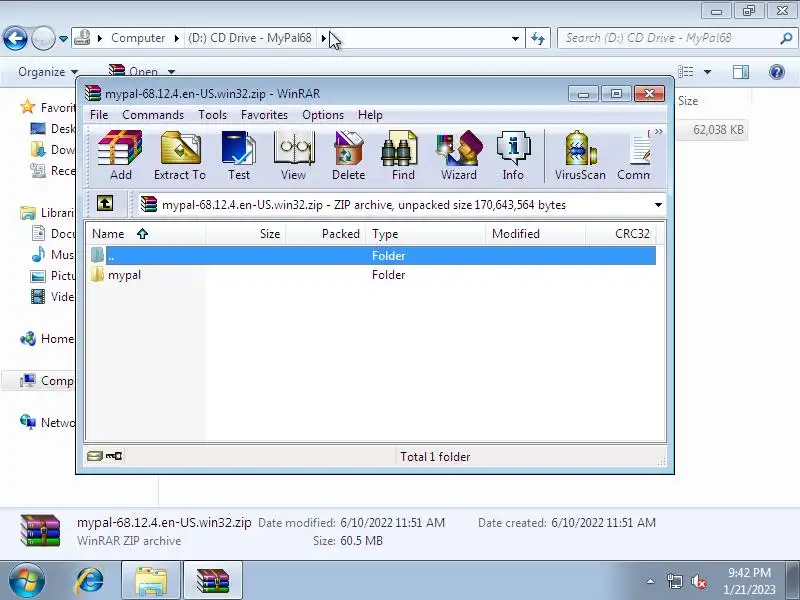Viewport: 800px width, 600px height.
Task: Sort Explorer files by Size column
Action: (x=688, y=101)
